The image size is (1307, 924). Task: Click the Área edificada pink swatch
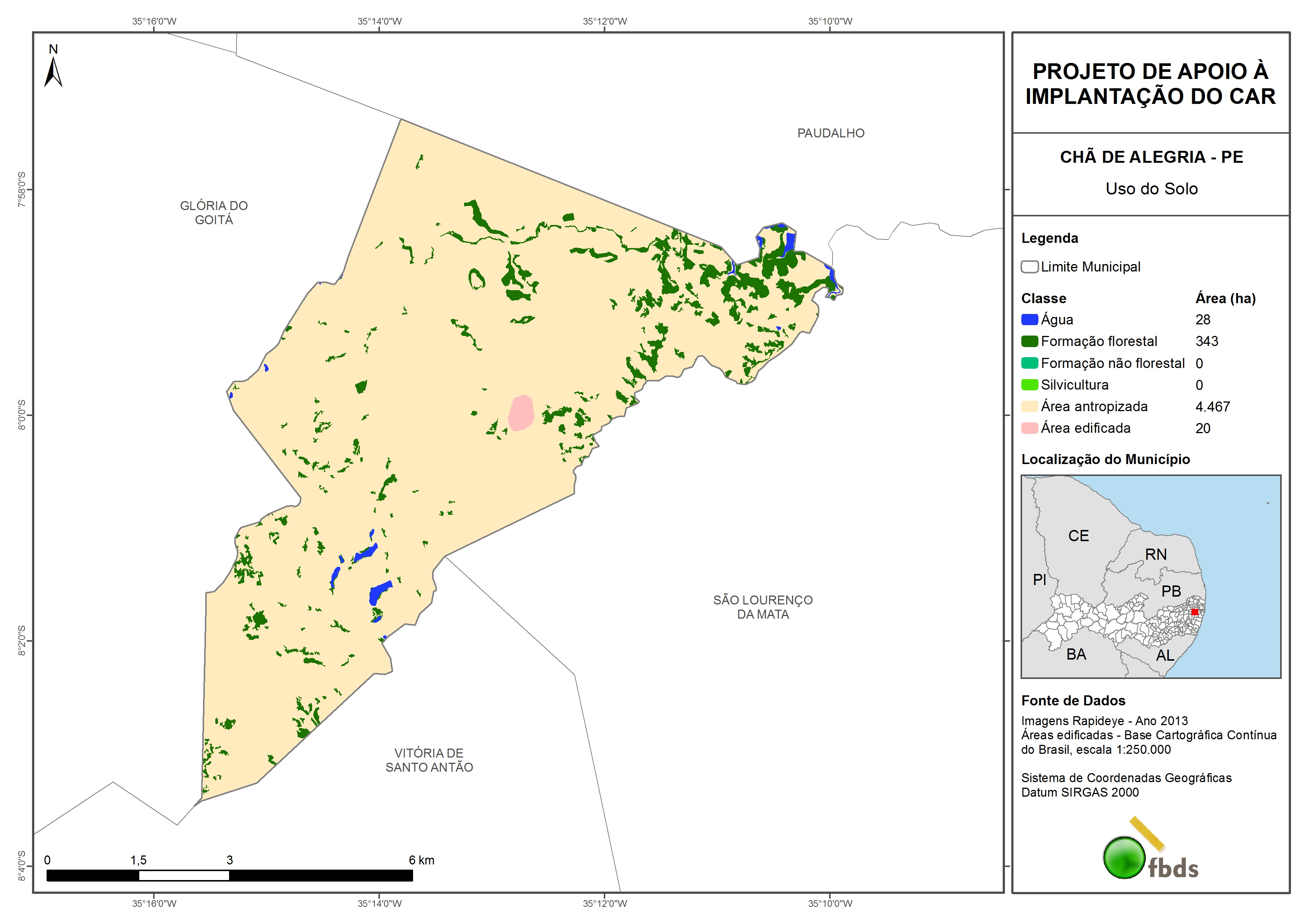click(x=1029, y=428)
